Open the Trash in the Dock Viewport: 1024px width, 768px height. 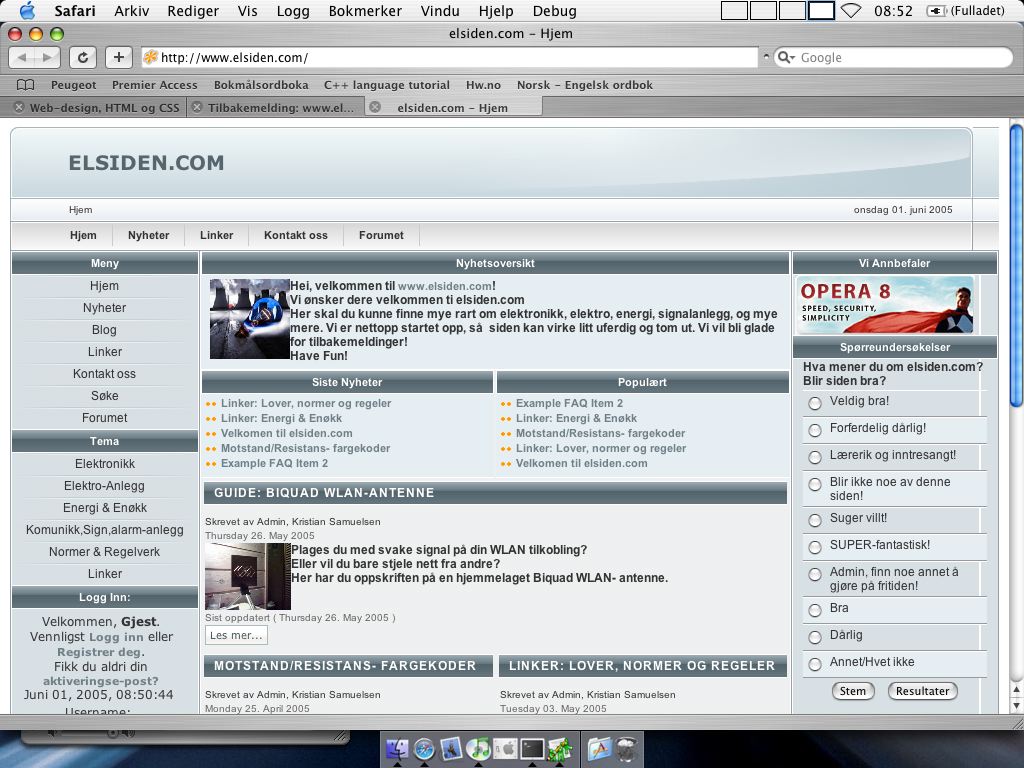(626, 748)
